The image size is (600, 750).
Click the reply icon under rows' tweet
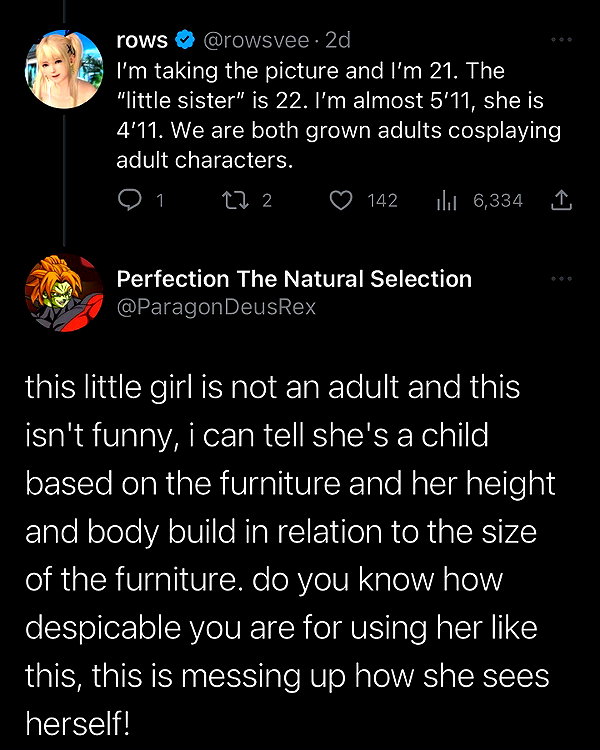click(129, 200)
